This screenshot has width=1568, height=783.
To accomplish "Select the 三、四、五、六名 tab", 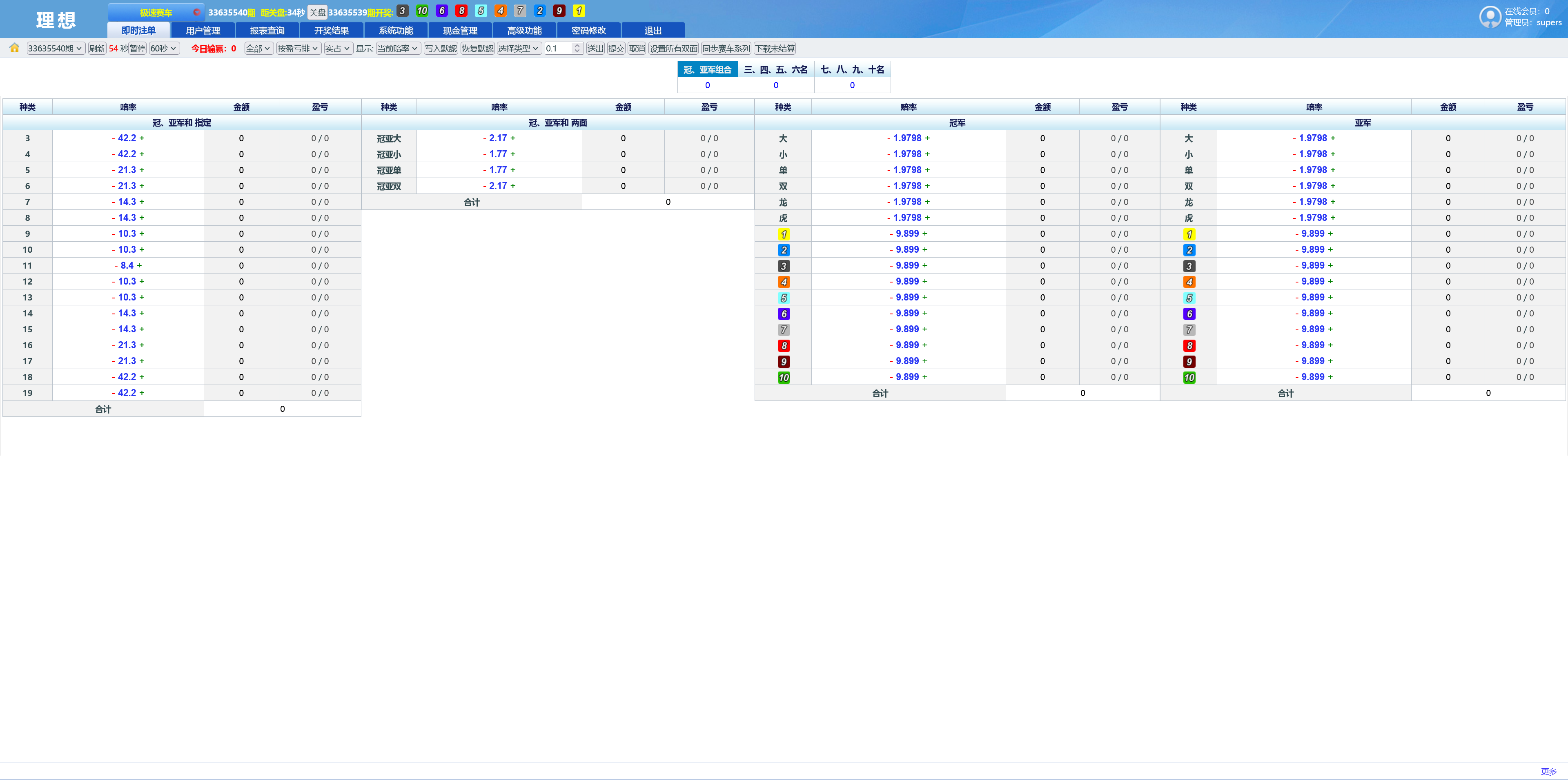I will (776, 69).
